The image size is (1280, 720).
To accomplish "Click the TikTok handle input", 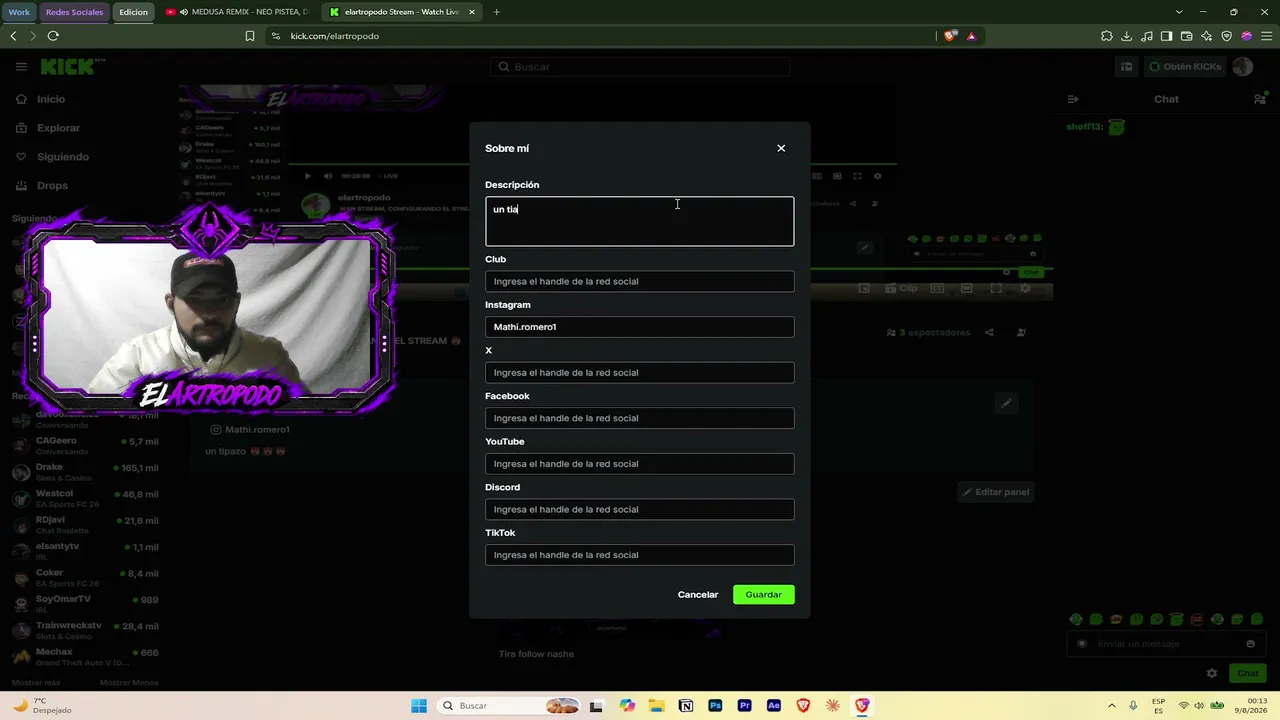I will 640,555.
